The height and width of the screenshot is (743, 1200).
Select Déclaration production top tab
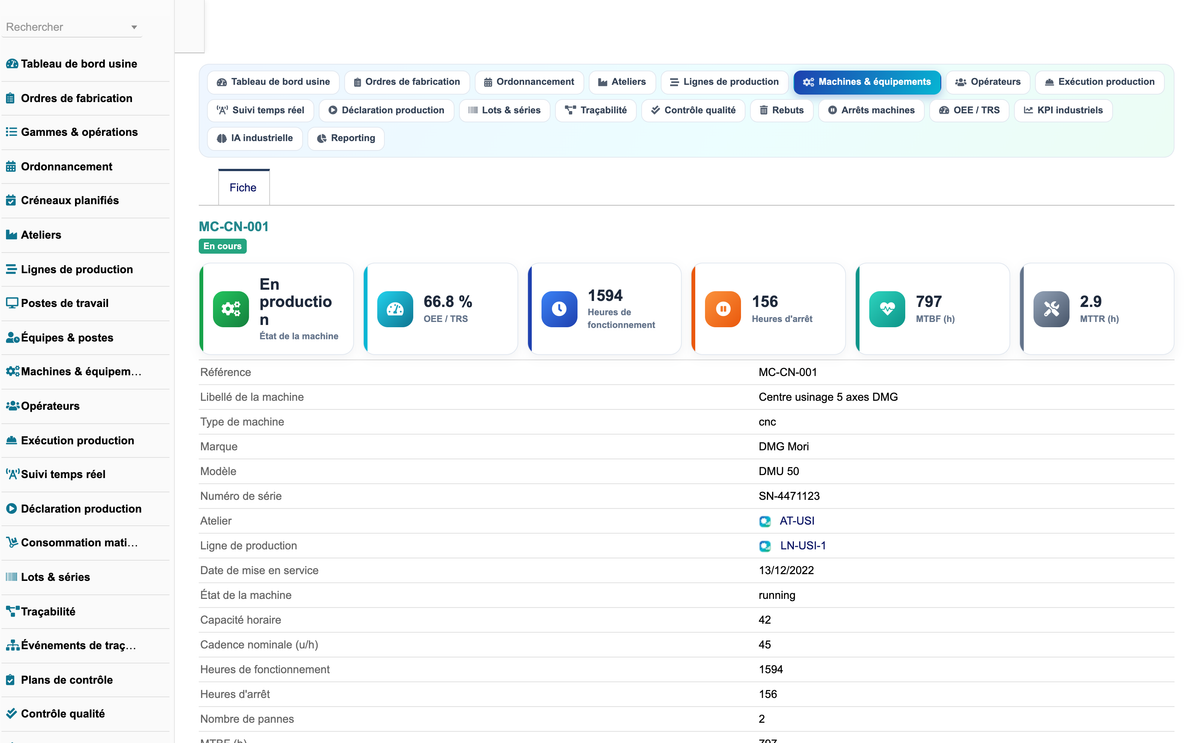tap(386, 110)
